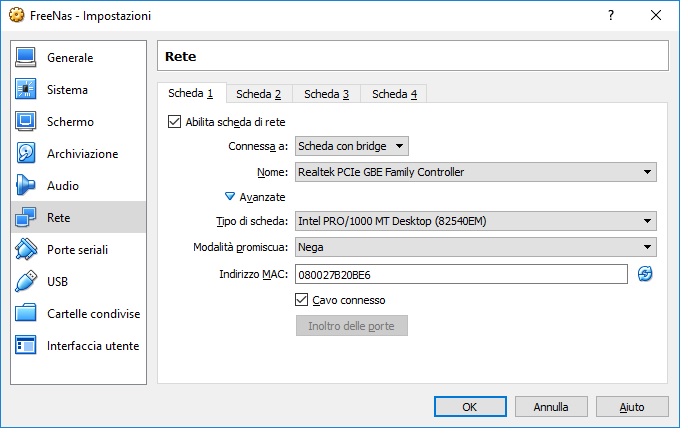Generate a new MAC address with refresh icon

(x=645, y=274)
